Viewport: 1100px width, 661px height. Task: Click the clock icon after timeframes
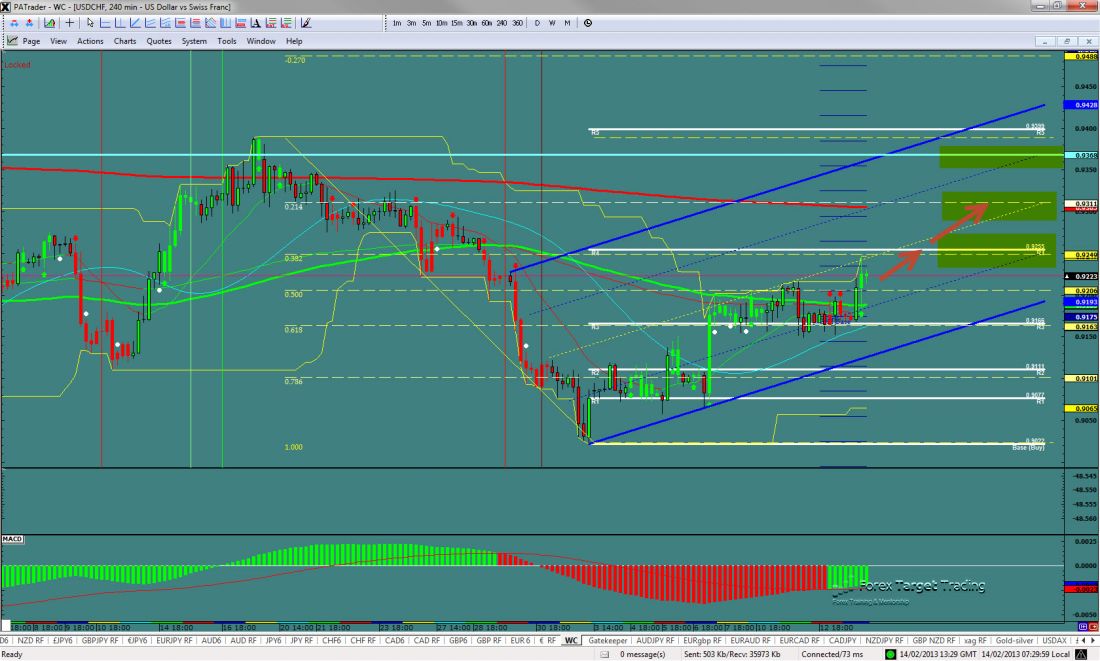(x=587, y=22)
